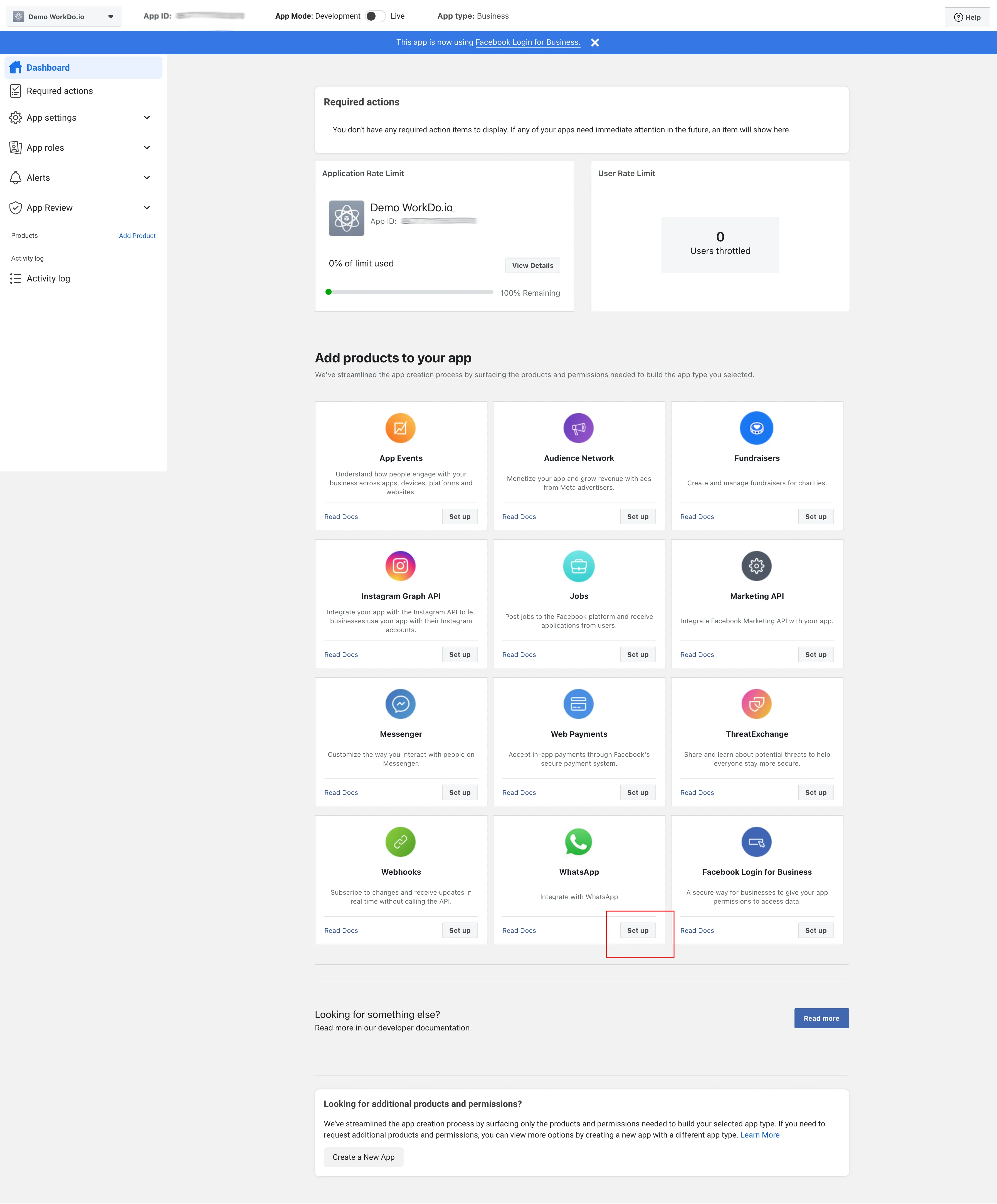Click the Alerts bell icon
Screen dimensions: 997x1204
(x=16, y=178)
